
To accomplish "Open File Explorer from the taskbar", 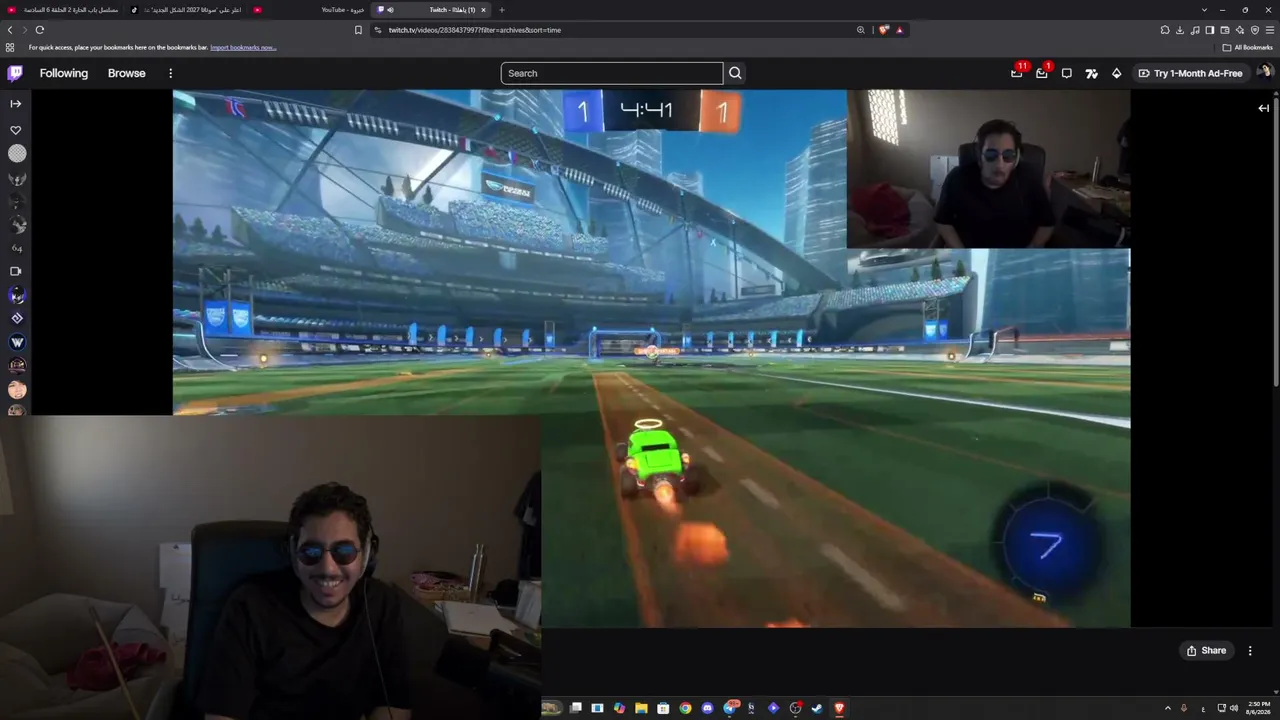I will click(641, 708).
